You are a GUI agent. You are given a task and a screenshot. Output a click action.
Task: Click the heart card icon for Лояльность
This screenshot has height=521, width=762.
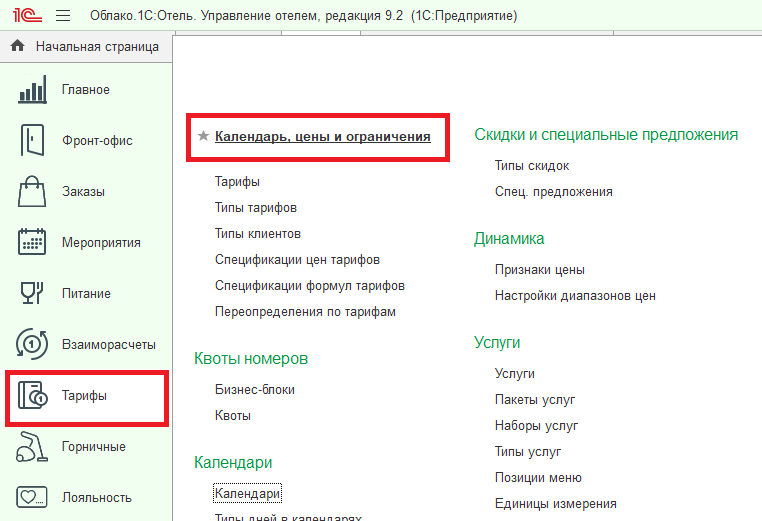point(32,497)
